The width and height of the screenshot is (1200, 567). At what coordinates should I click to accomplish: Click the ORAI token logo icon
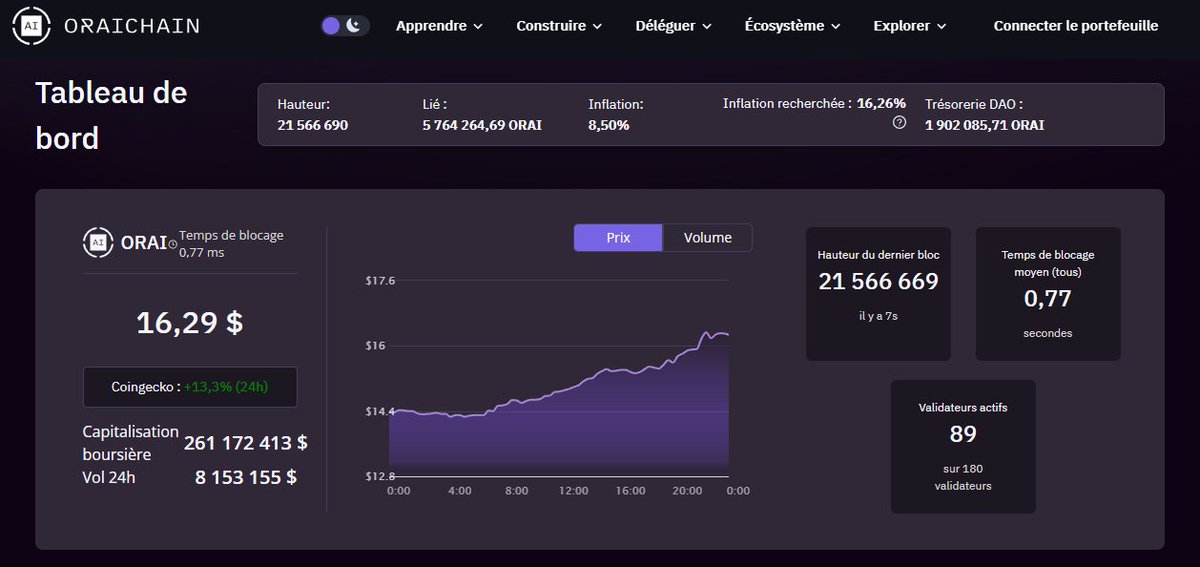(x=98, y=242)
